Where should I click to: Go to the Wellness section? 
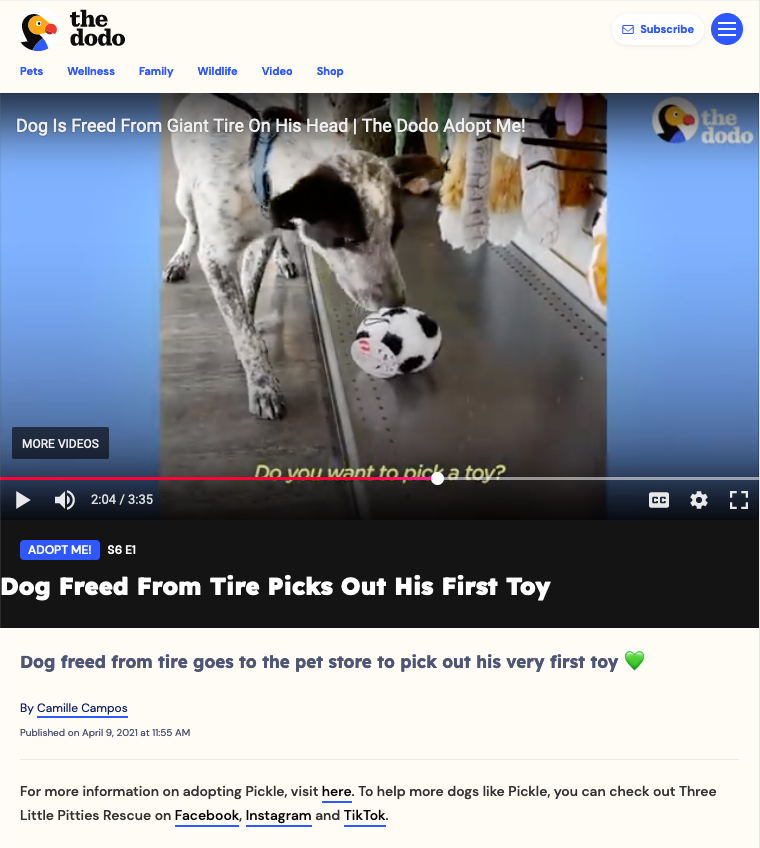pyautogui.click(x=91, y=71)
